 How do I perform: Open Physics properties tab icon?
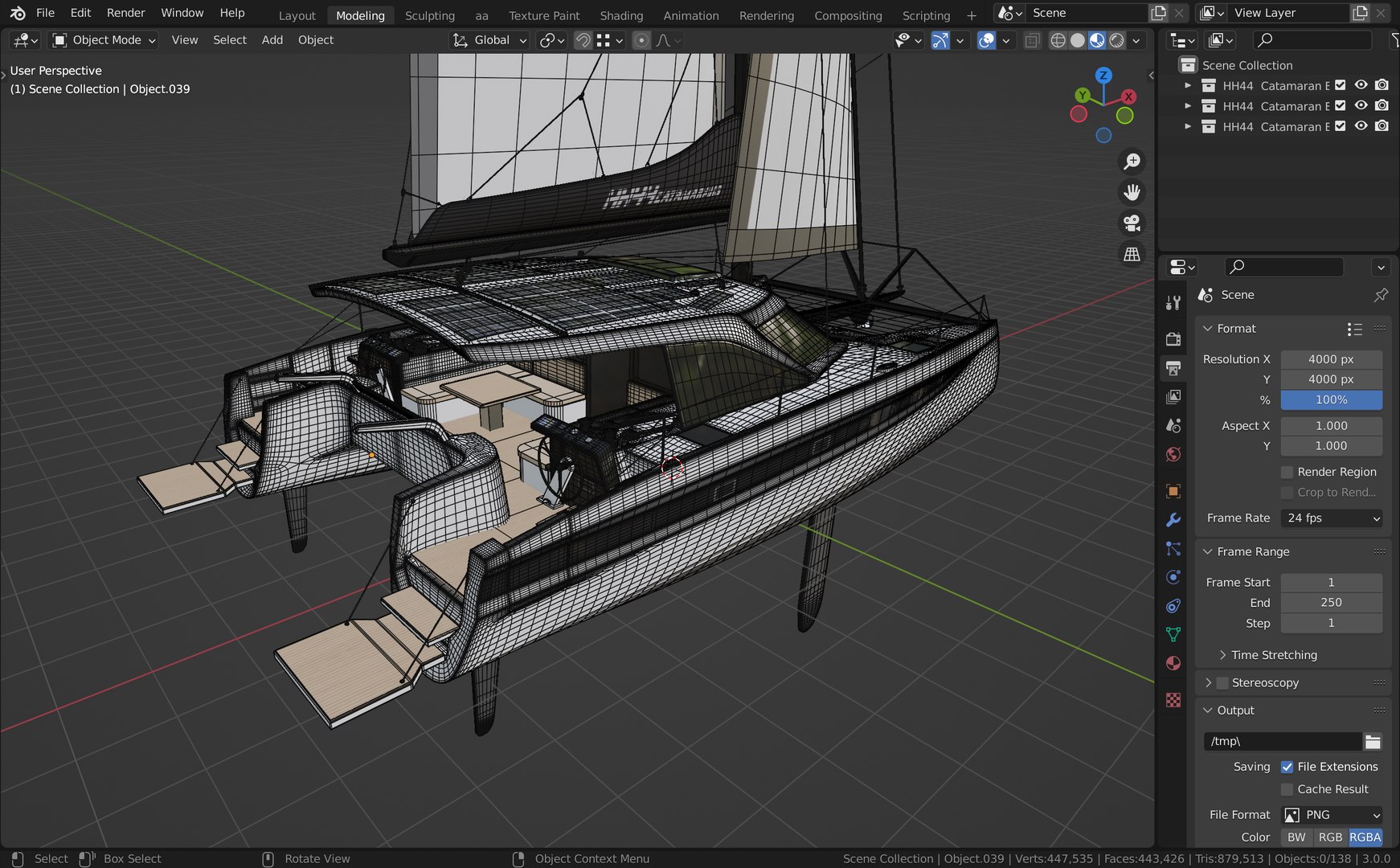coord(1173,577)
